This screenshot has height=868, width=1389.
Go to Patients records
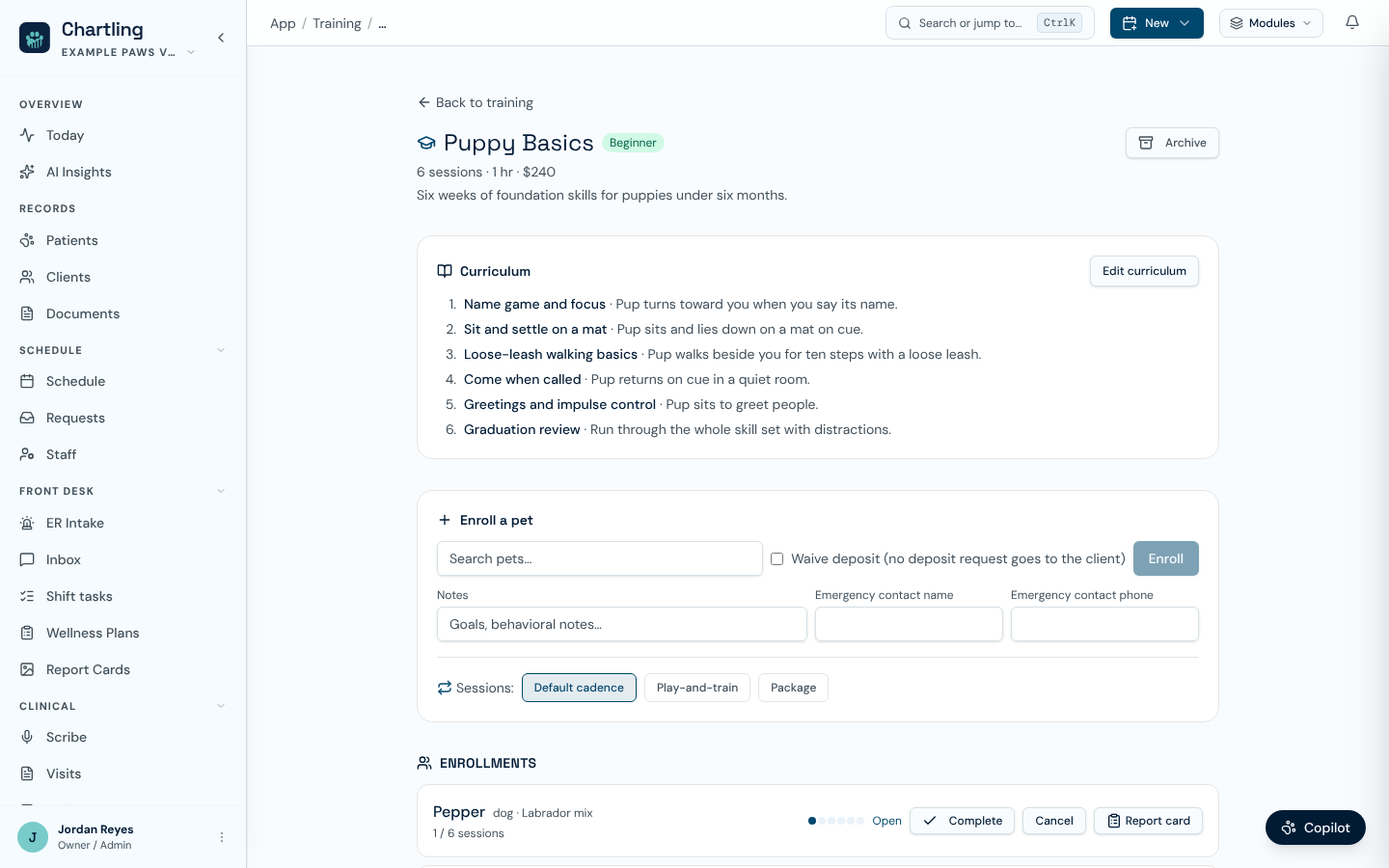123,240
